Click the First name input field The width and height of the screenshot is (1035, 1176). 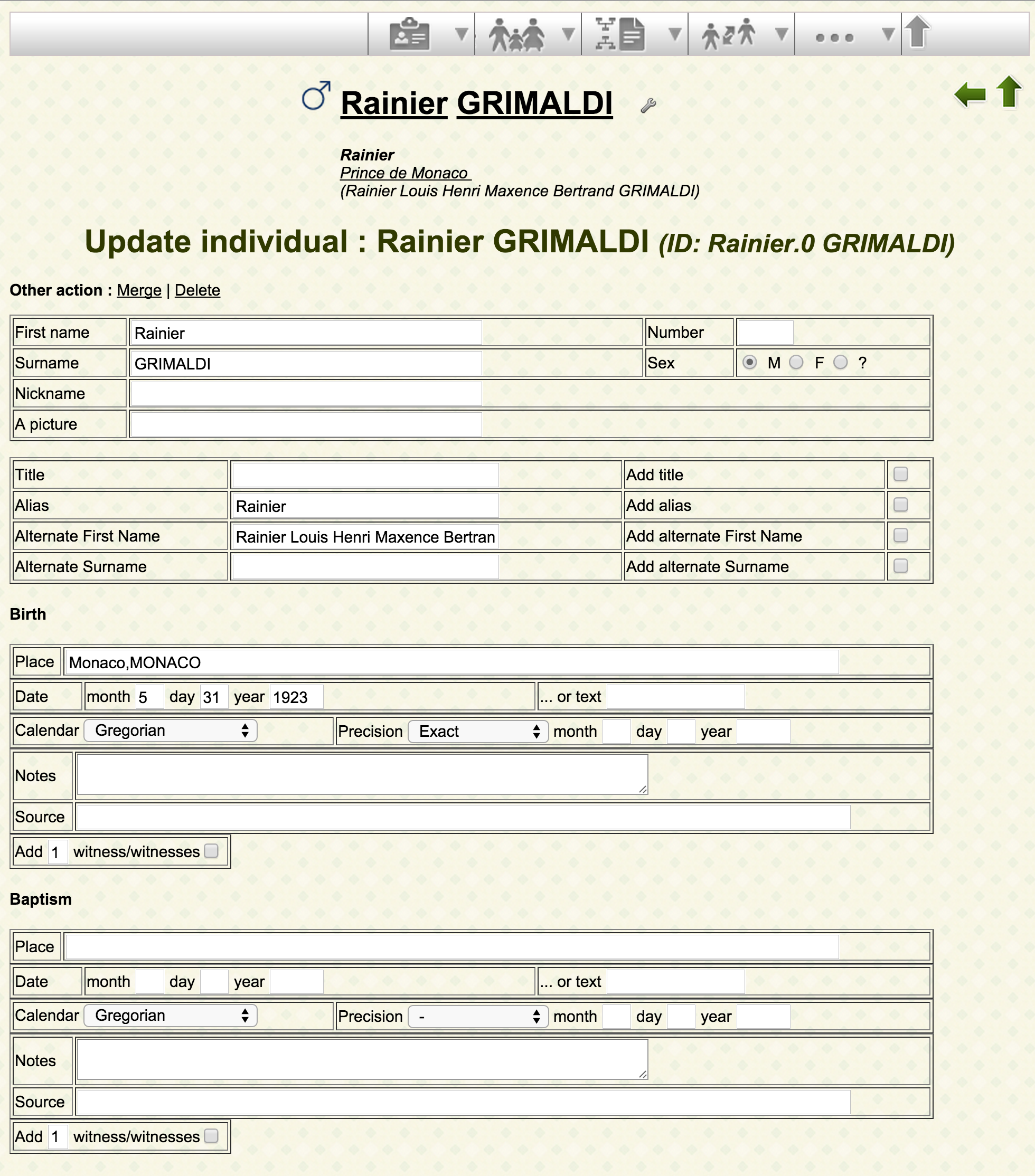tap(306, 333)
